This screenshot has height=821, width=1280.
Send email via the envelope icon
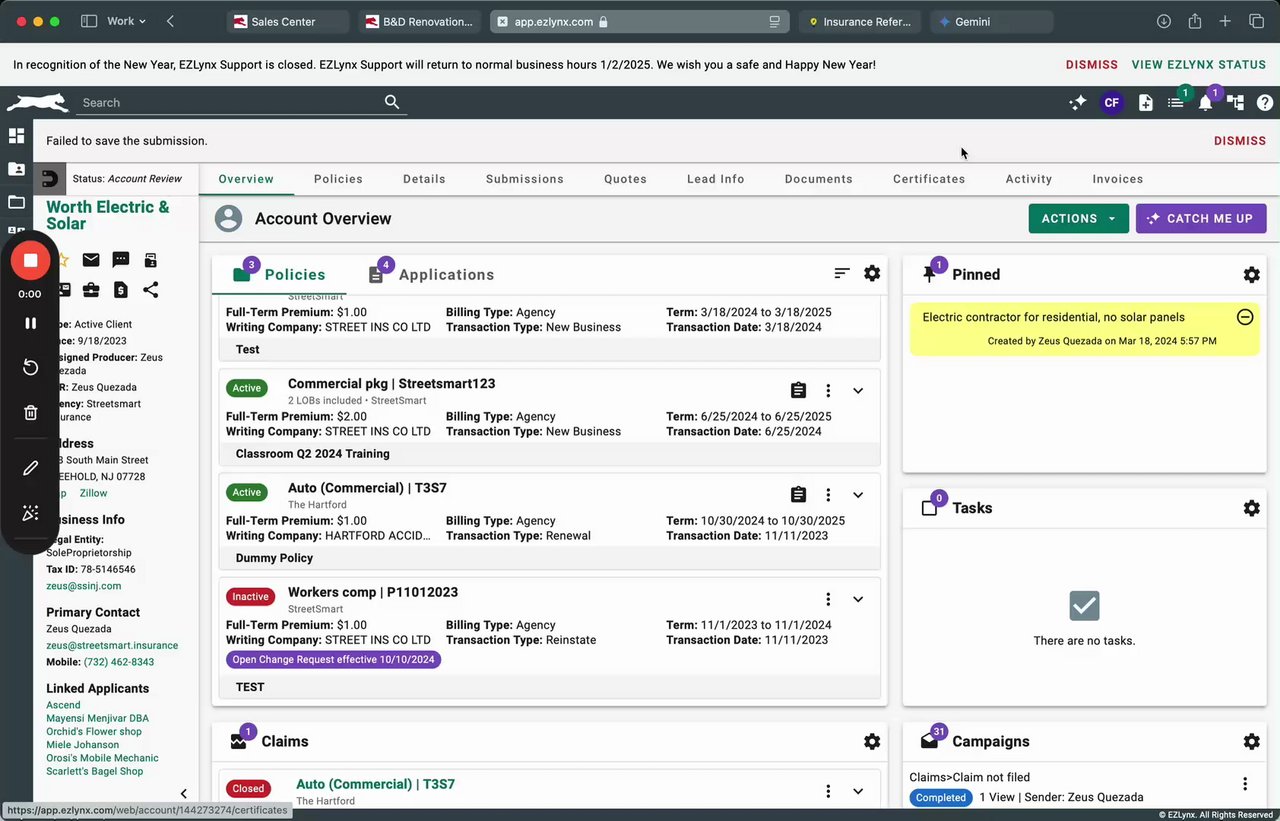pyautogui.click(x=91, y=260)
